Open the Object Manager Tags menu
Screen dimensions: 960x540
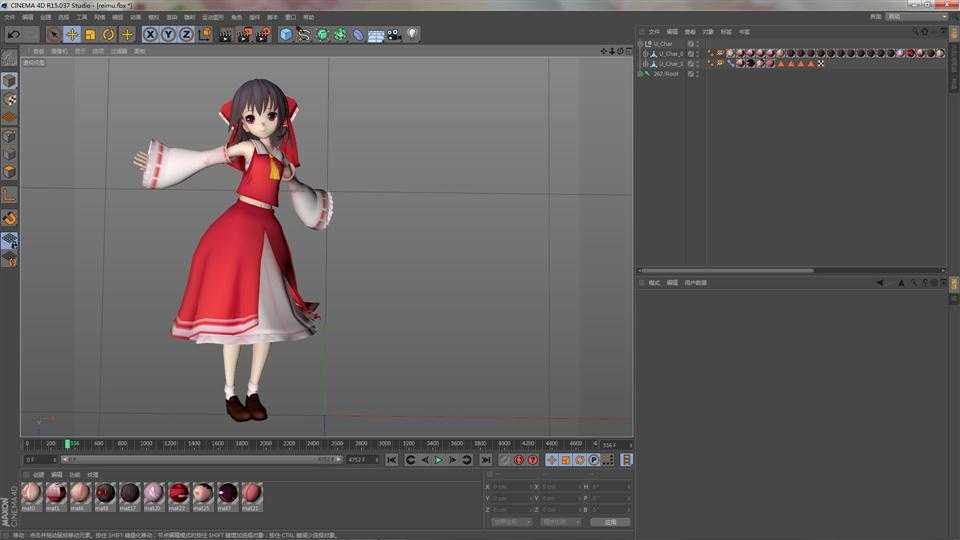[x=726, y=32]
